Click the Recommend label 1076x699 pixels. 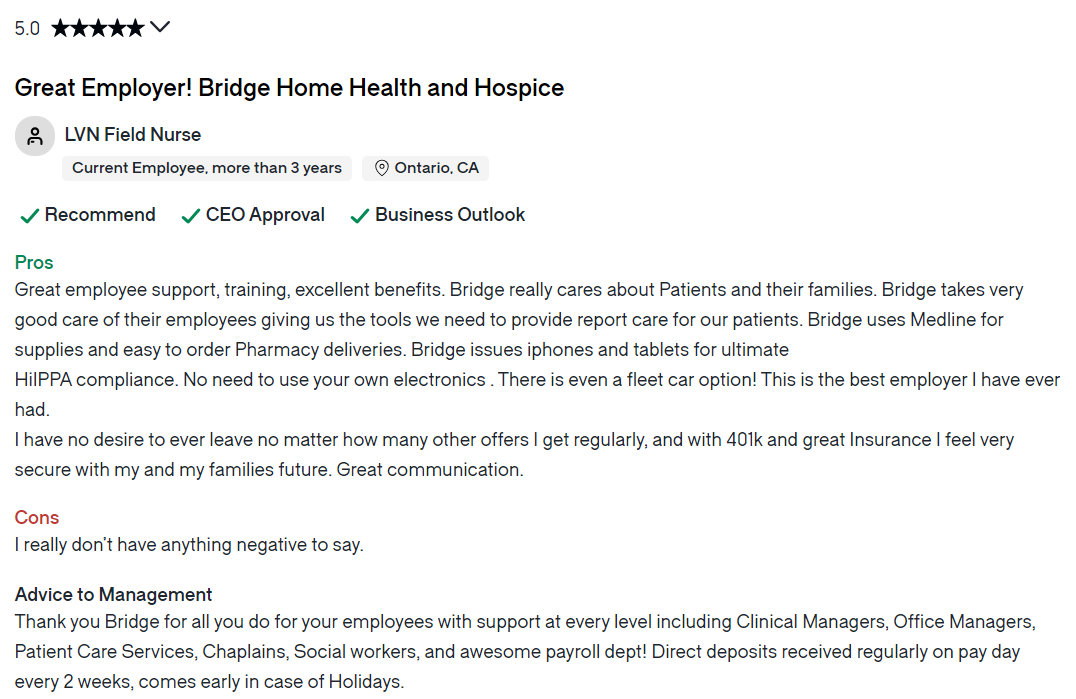click(x=100, y=215)
